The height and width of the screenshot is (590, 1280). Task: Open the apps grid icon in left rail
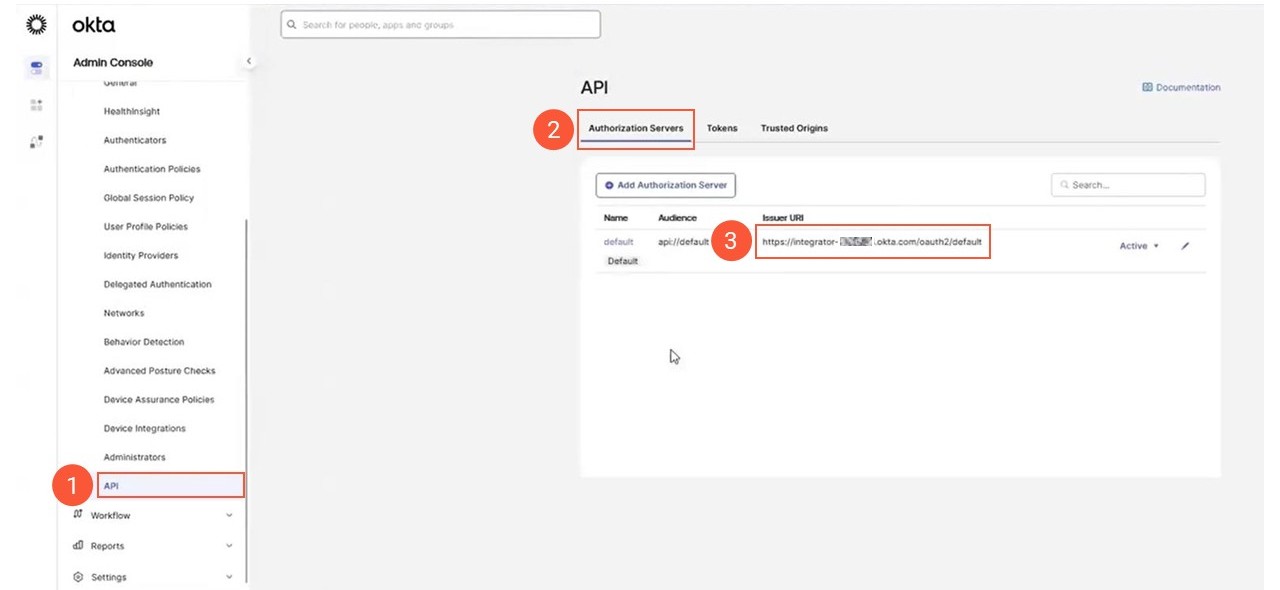36,105
